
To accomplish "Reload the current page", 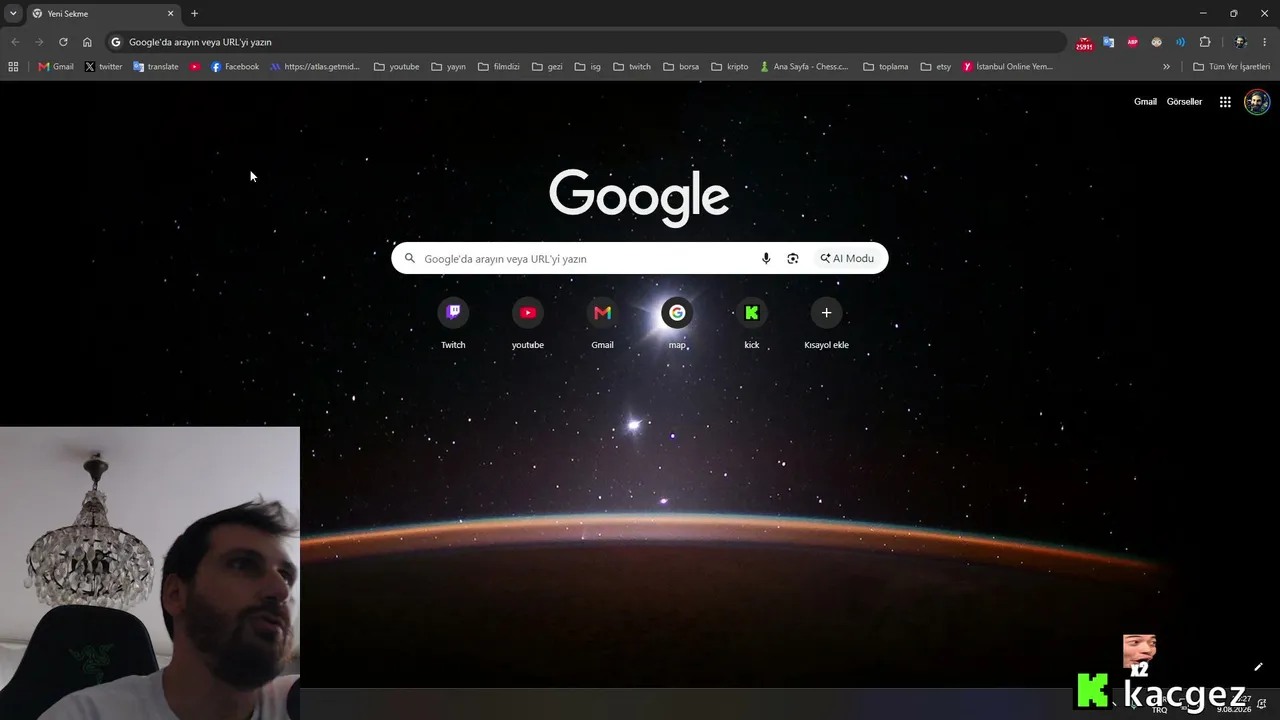I will pyautogui.click(x=63, y=42).
